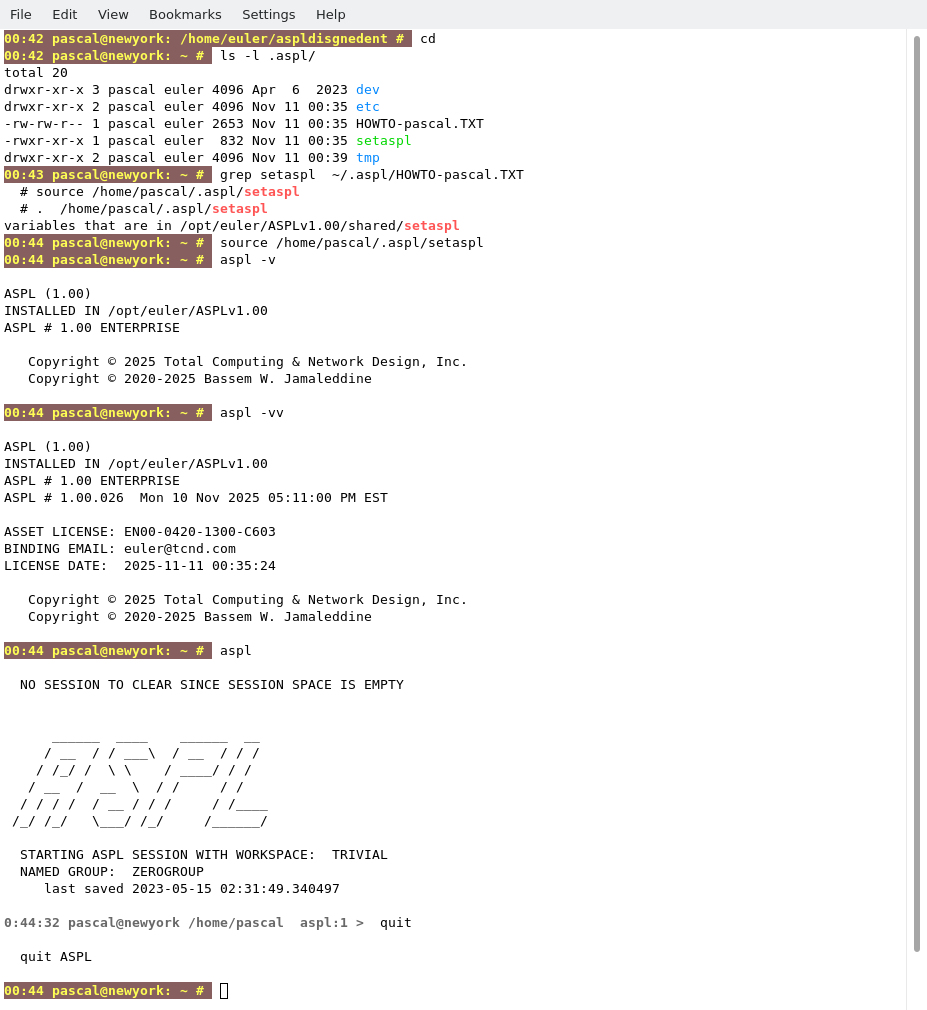
Task: Click the HOWTO-pascal.TXT filename in the listing
Action: [x=420, y=124]
